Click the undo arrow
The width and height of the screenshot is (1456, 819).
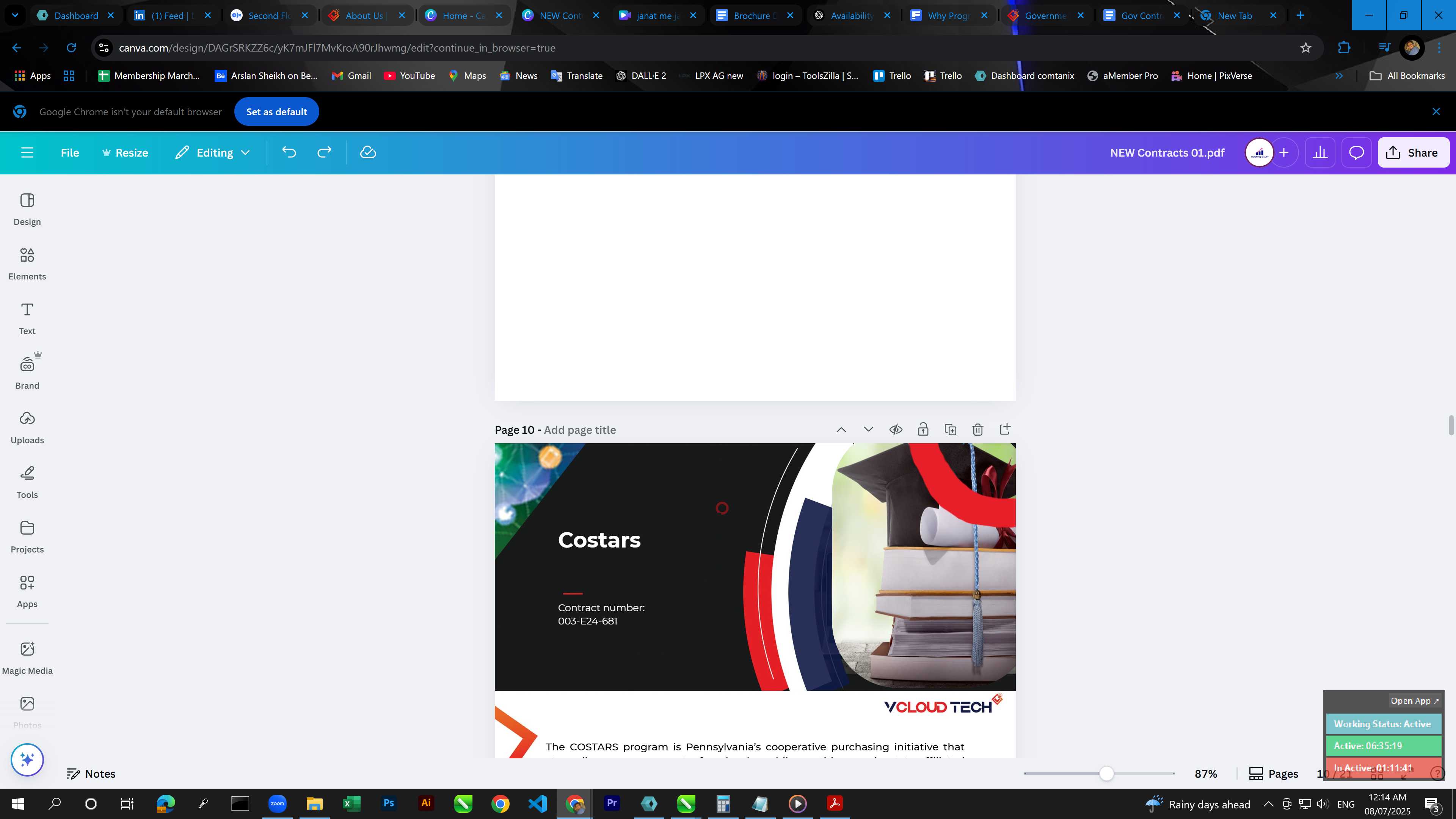click(x=289, y=152)
